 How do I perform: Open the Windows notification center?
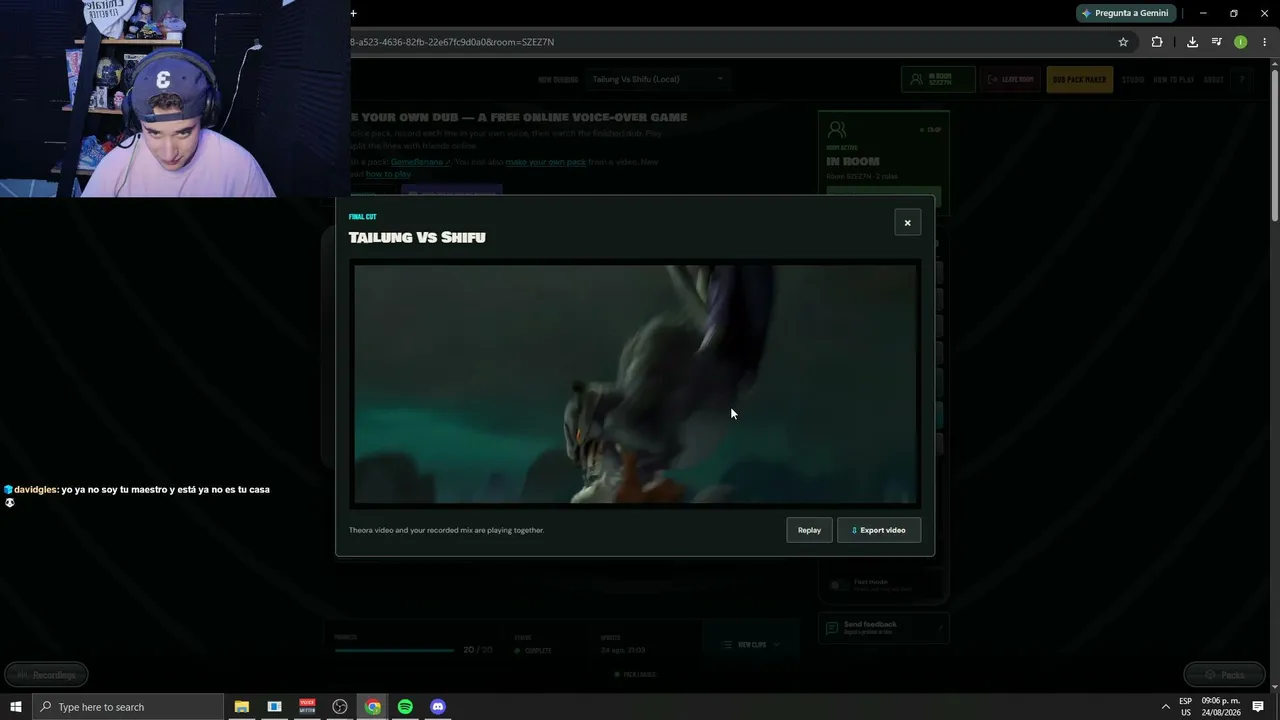1258,707
